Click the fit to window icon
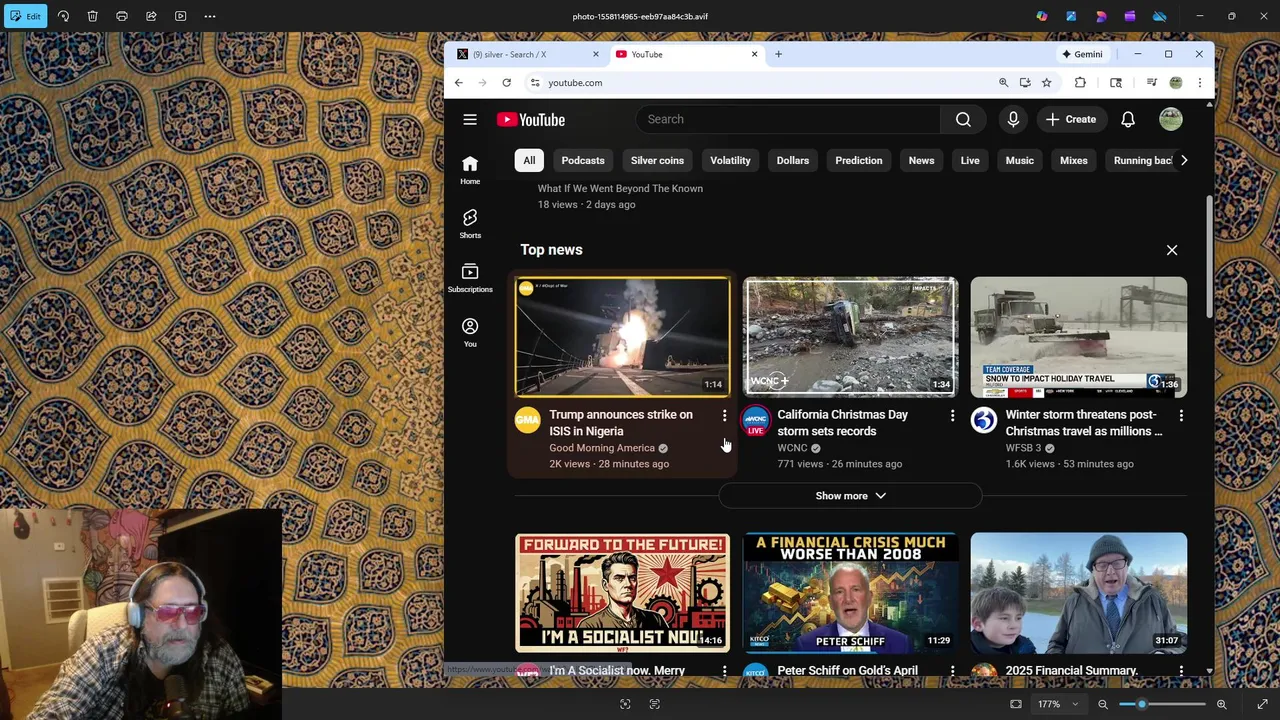Viewport: 1280px width, 720px height. pyautogui.click(x=1016, y=704)
